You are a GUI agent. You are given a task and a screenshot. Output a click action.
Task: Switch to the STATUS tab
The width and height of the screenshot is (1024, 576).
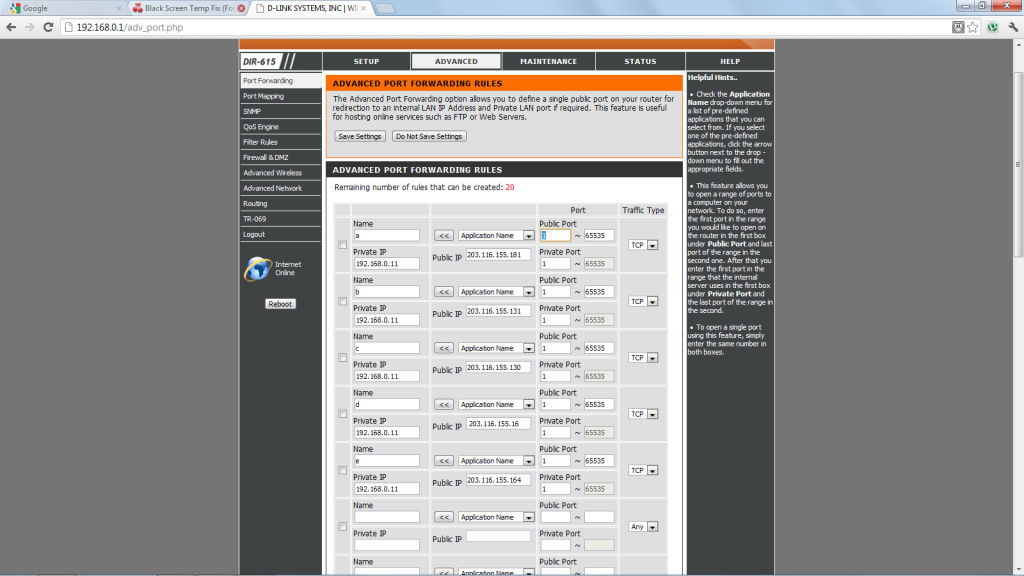click(640, 61)
